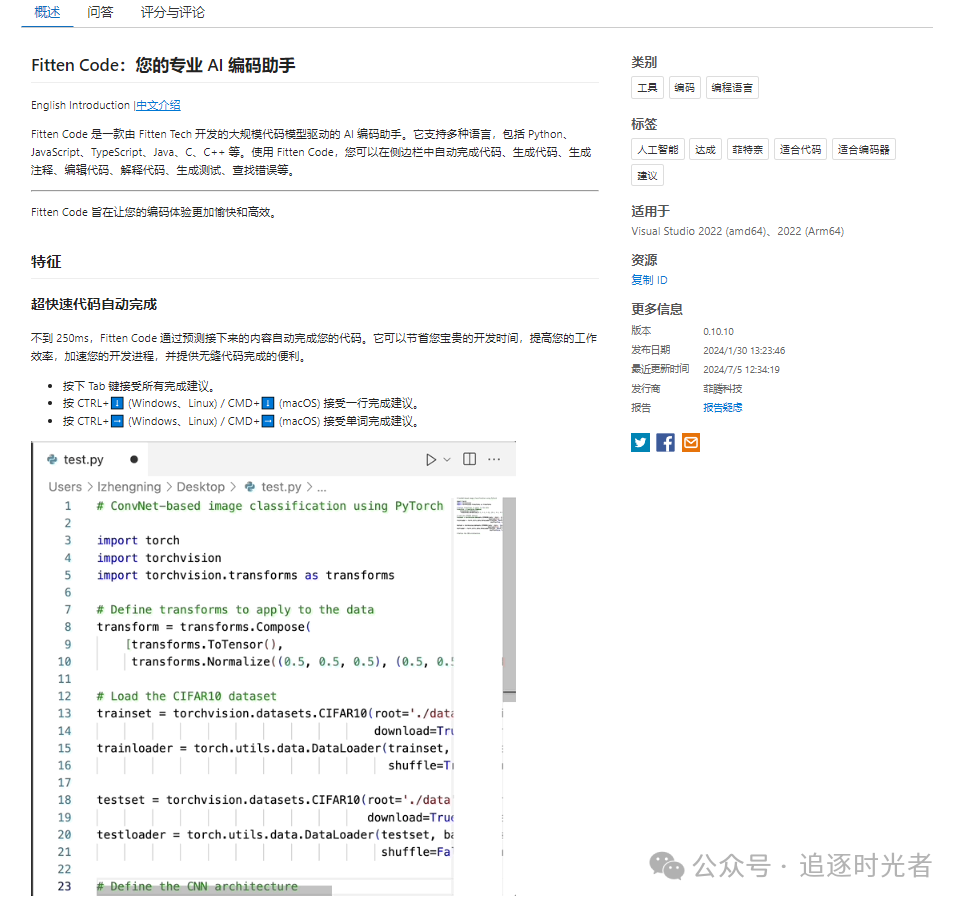Open the run options dropdown arrow

pos(447,459)
